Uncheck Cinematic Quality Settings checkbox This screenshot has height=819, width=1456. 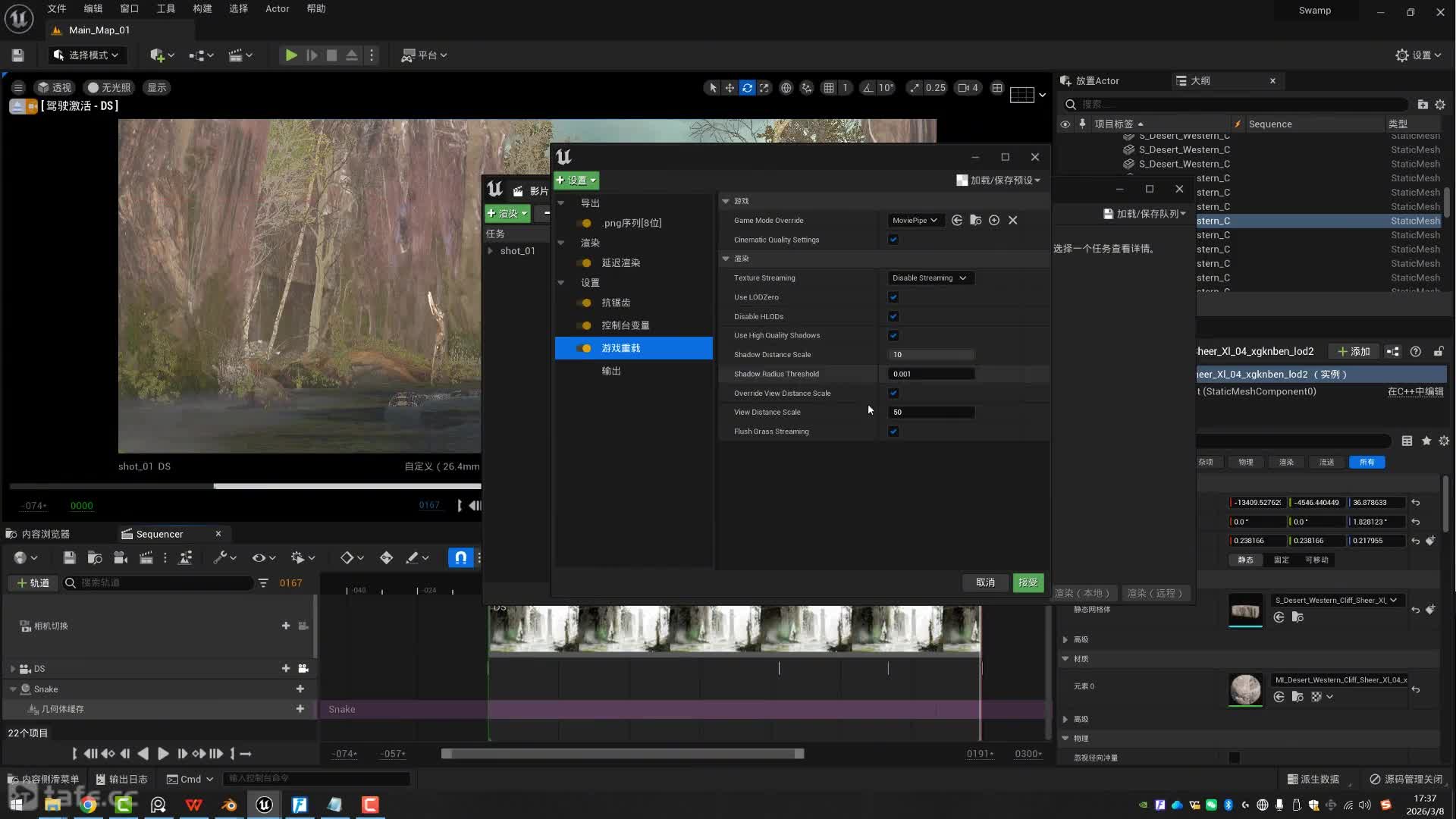pyautogui.click(x=893, y=240)
